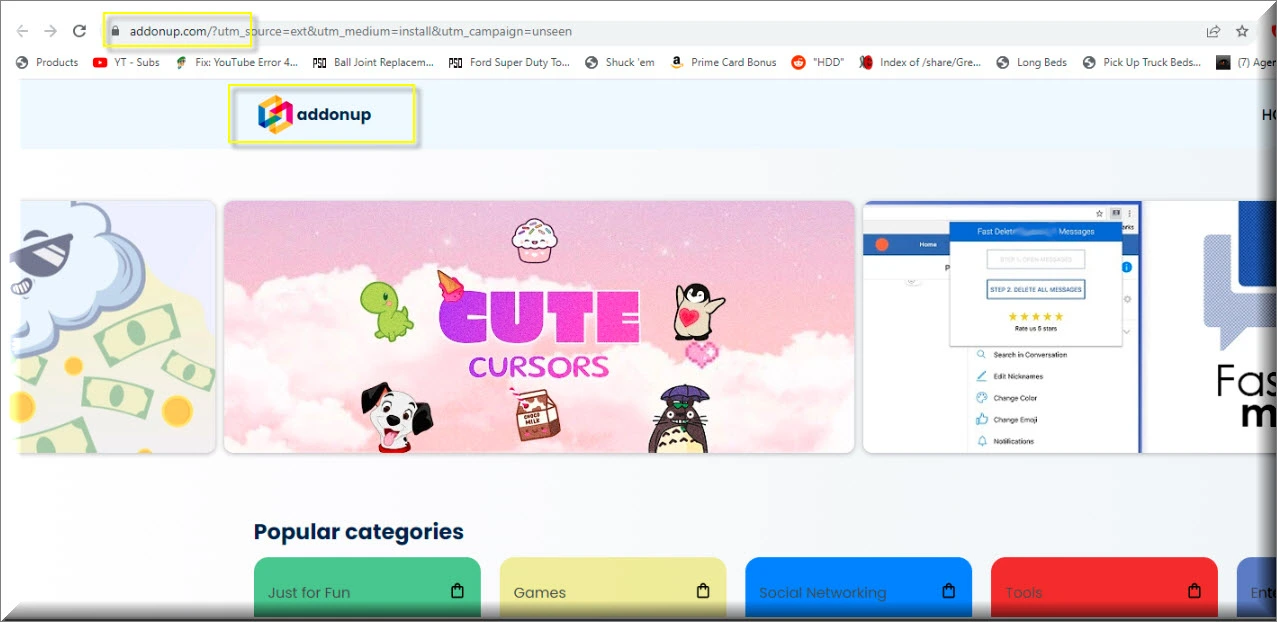Click the addonup.com URL in address bar

350,31
